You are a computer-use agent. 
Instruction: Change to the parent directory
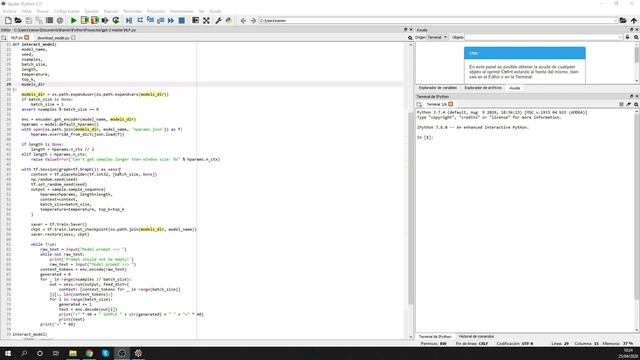[633, 20]
